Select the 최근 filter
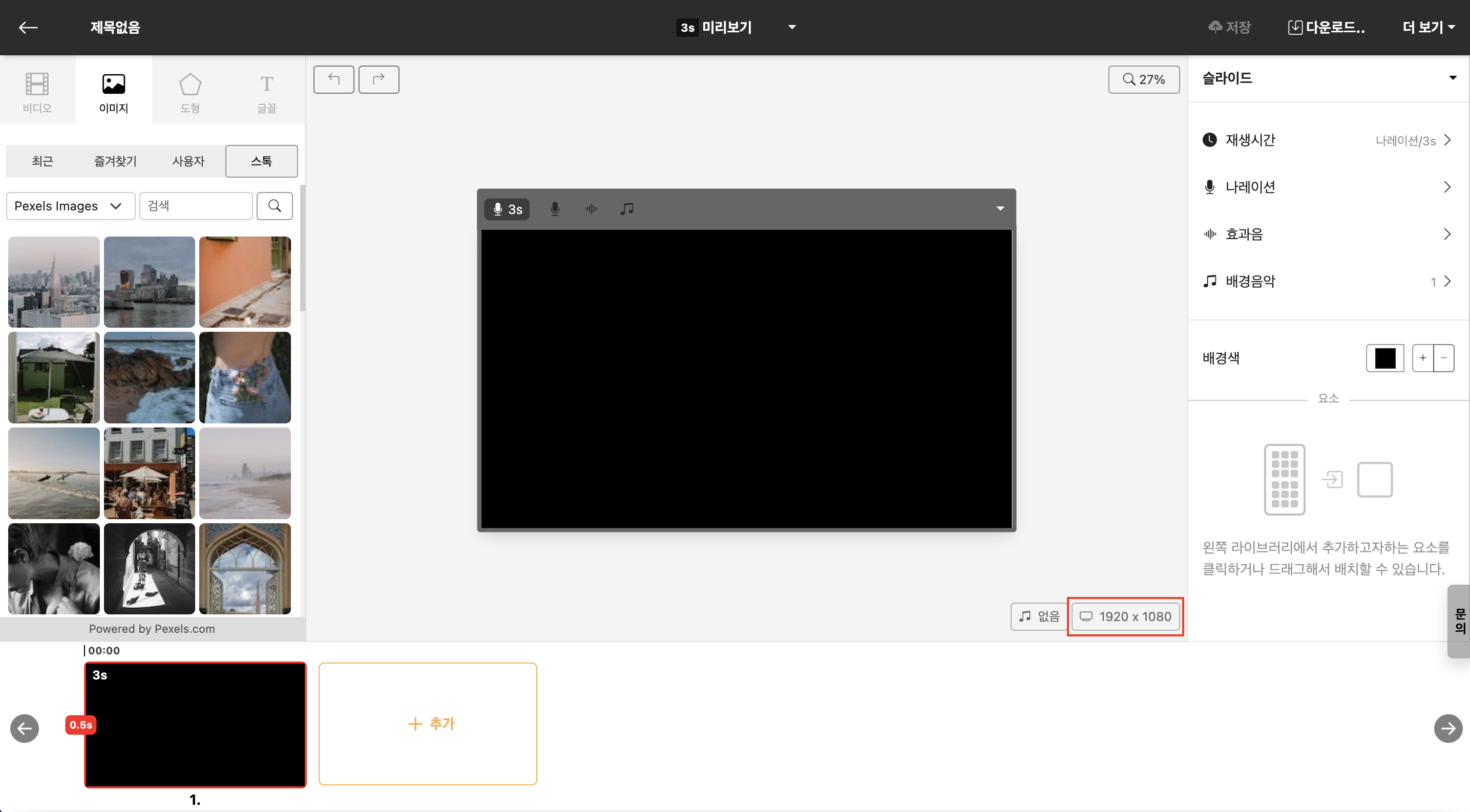Image resolution: width=1470 pixels, height=812 pixels. tap(42, 161)
